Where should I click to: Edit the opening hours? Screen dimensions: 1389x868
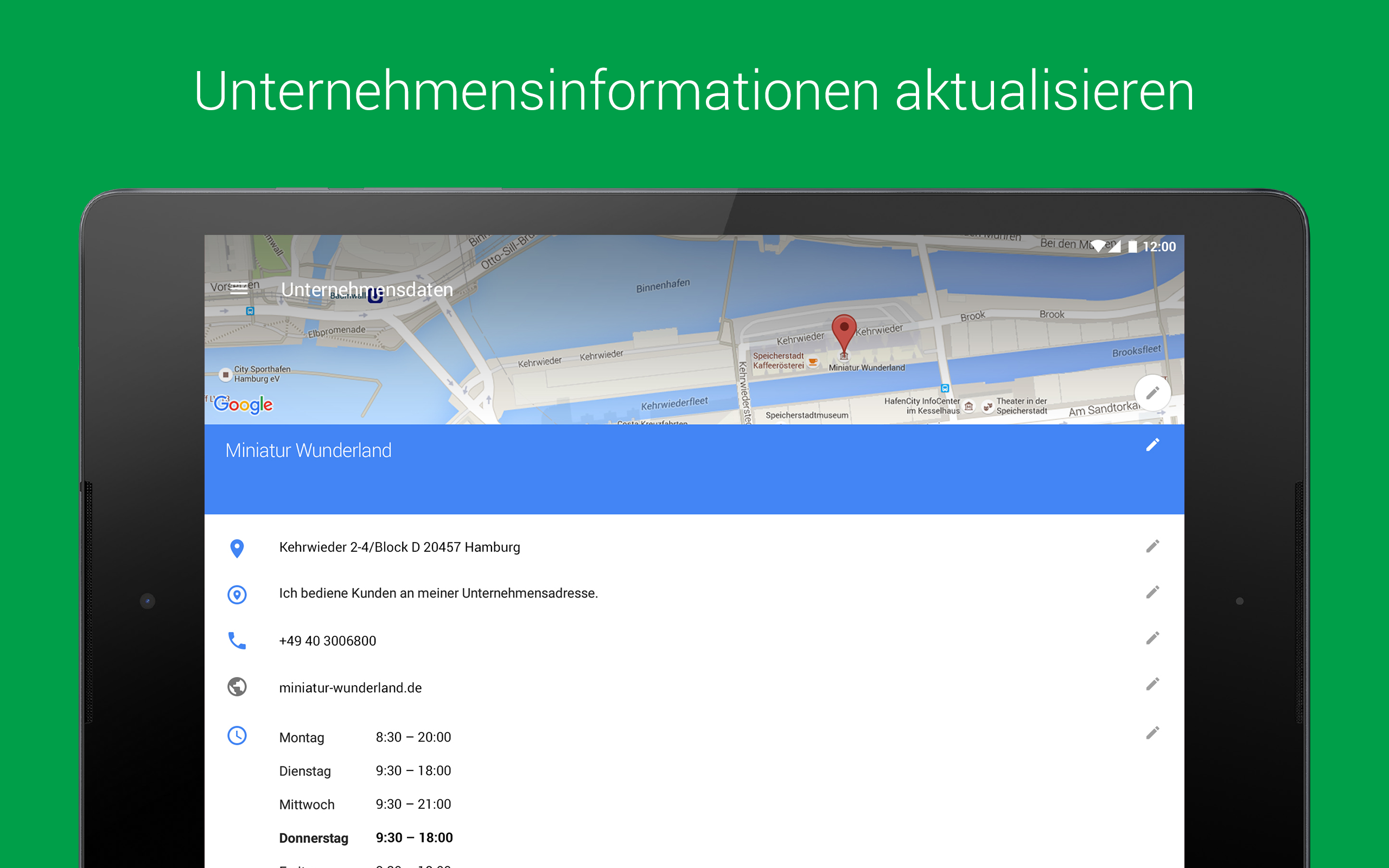pos(1152,733)
